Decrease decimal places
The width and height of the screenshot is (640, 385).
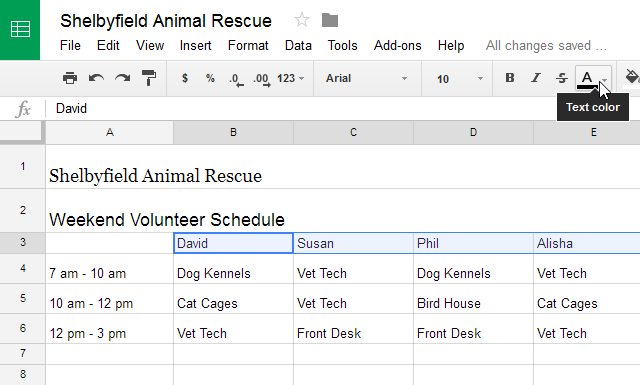point(236,79)
